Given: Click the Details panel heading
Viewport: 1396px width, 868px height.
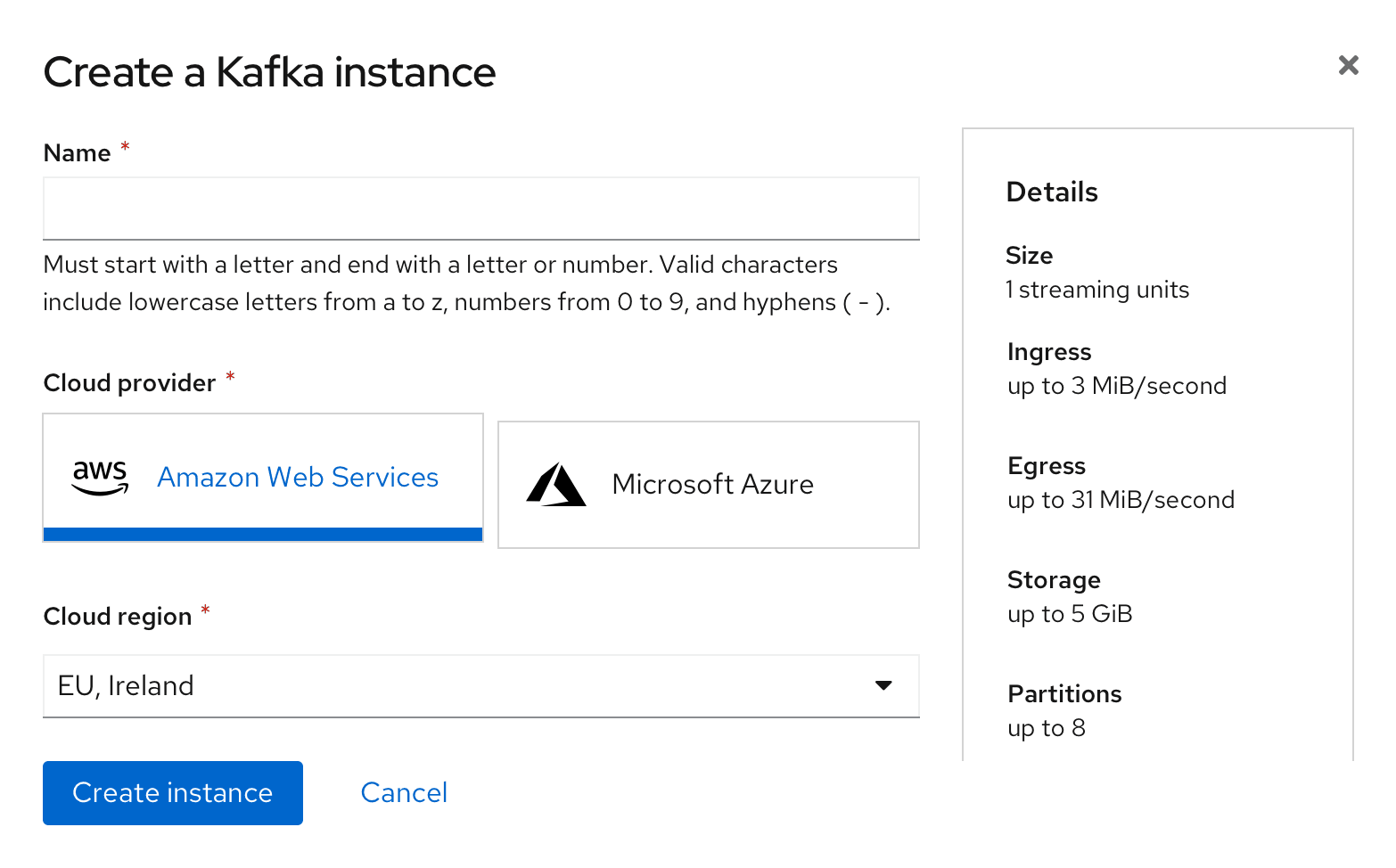Looking at the screenshot, I should 1051,192.
